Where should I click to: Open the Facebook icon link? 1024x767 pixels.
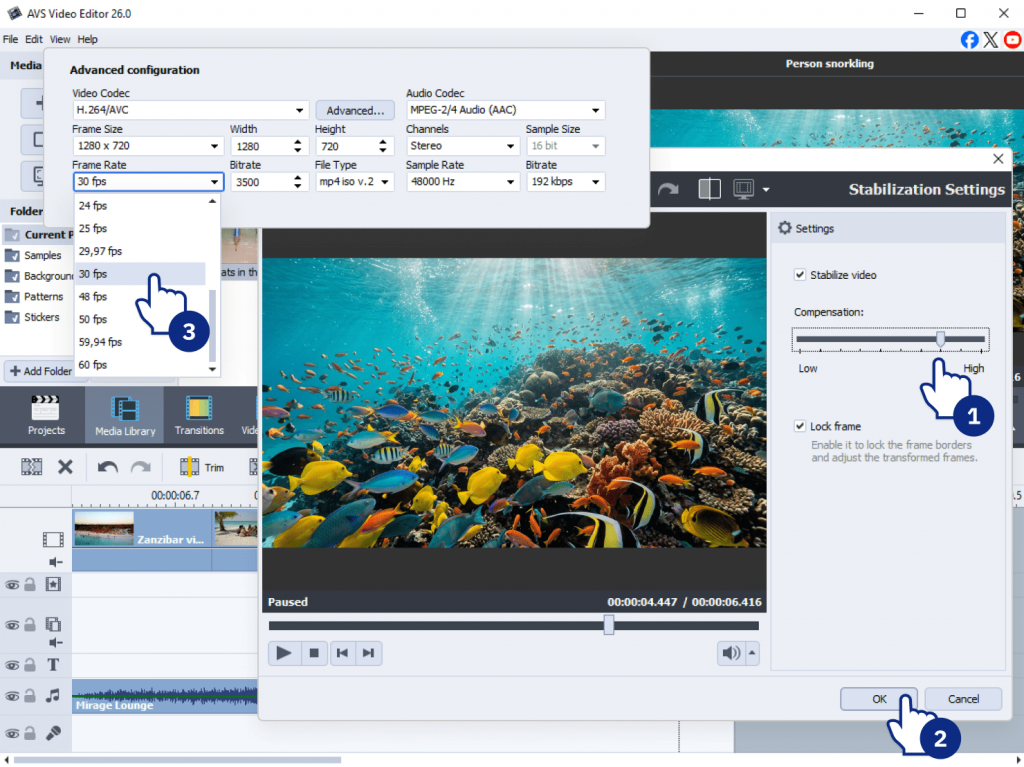point(969,39)
